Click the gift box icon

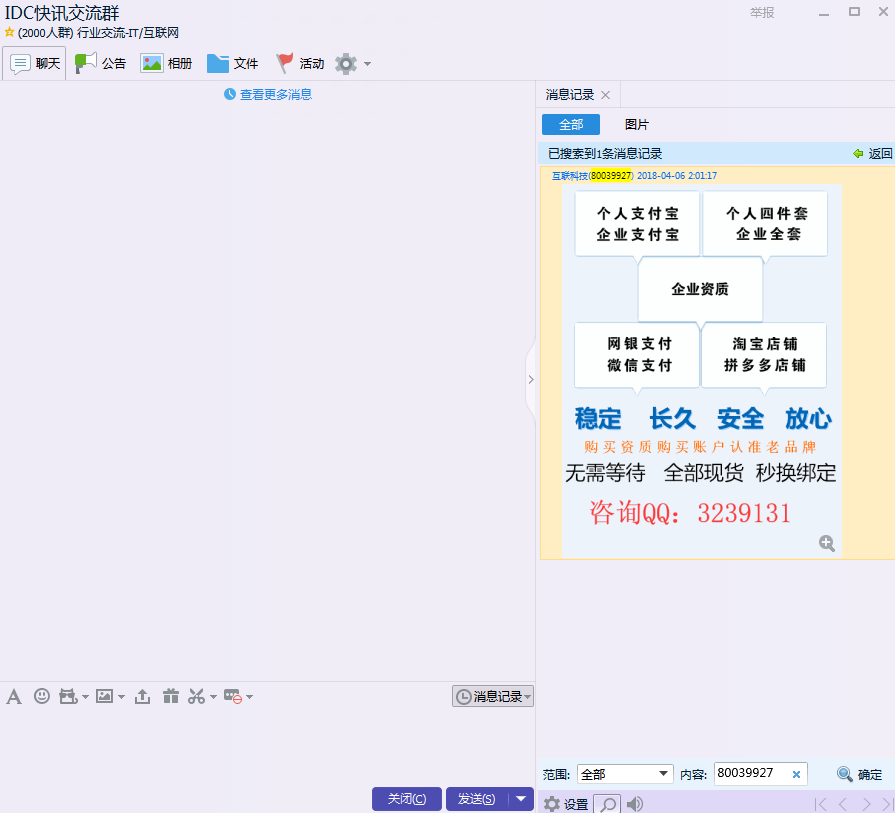171,696
